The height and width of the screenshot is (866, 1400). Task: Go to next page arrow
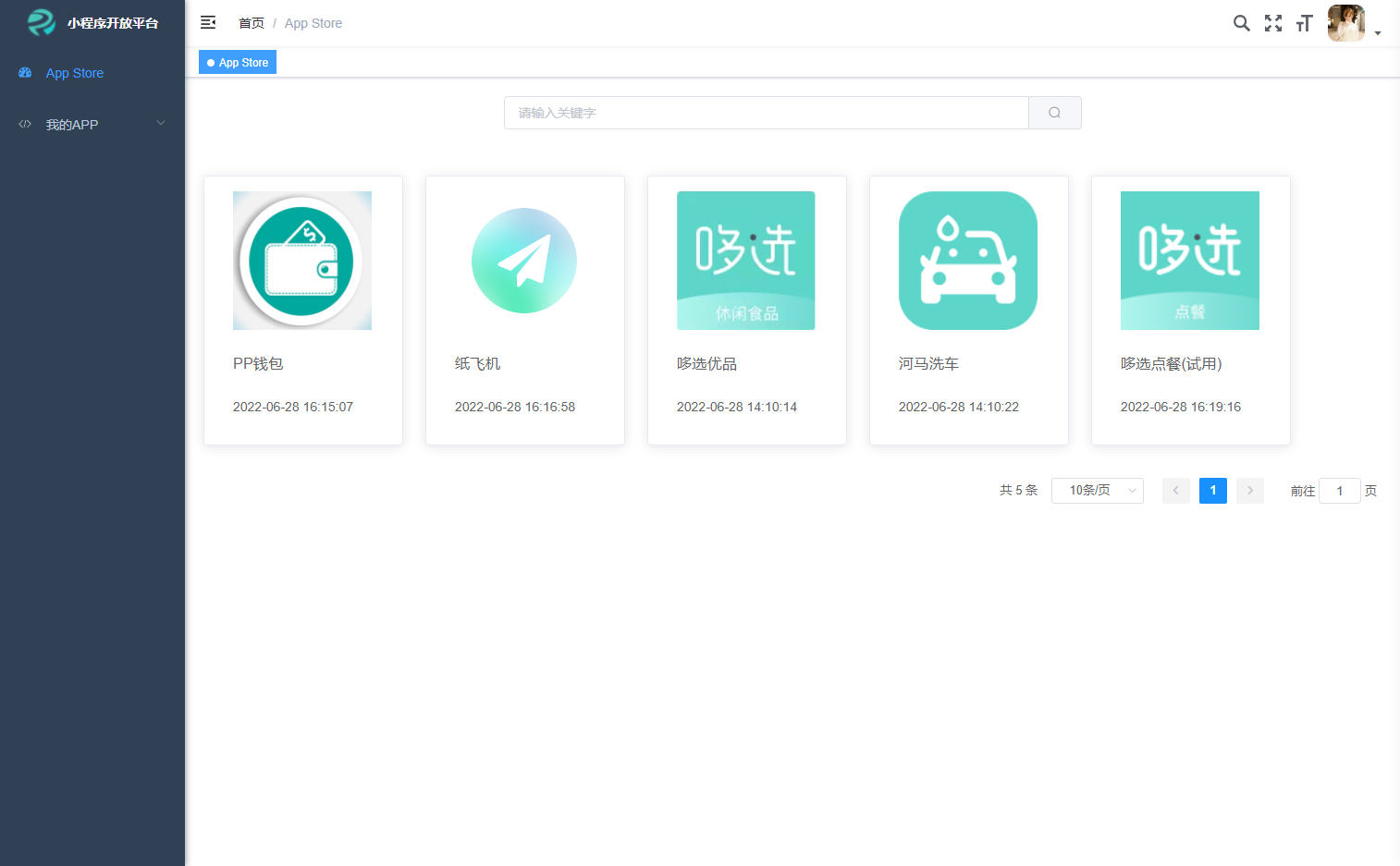[1250, 491]
